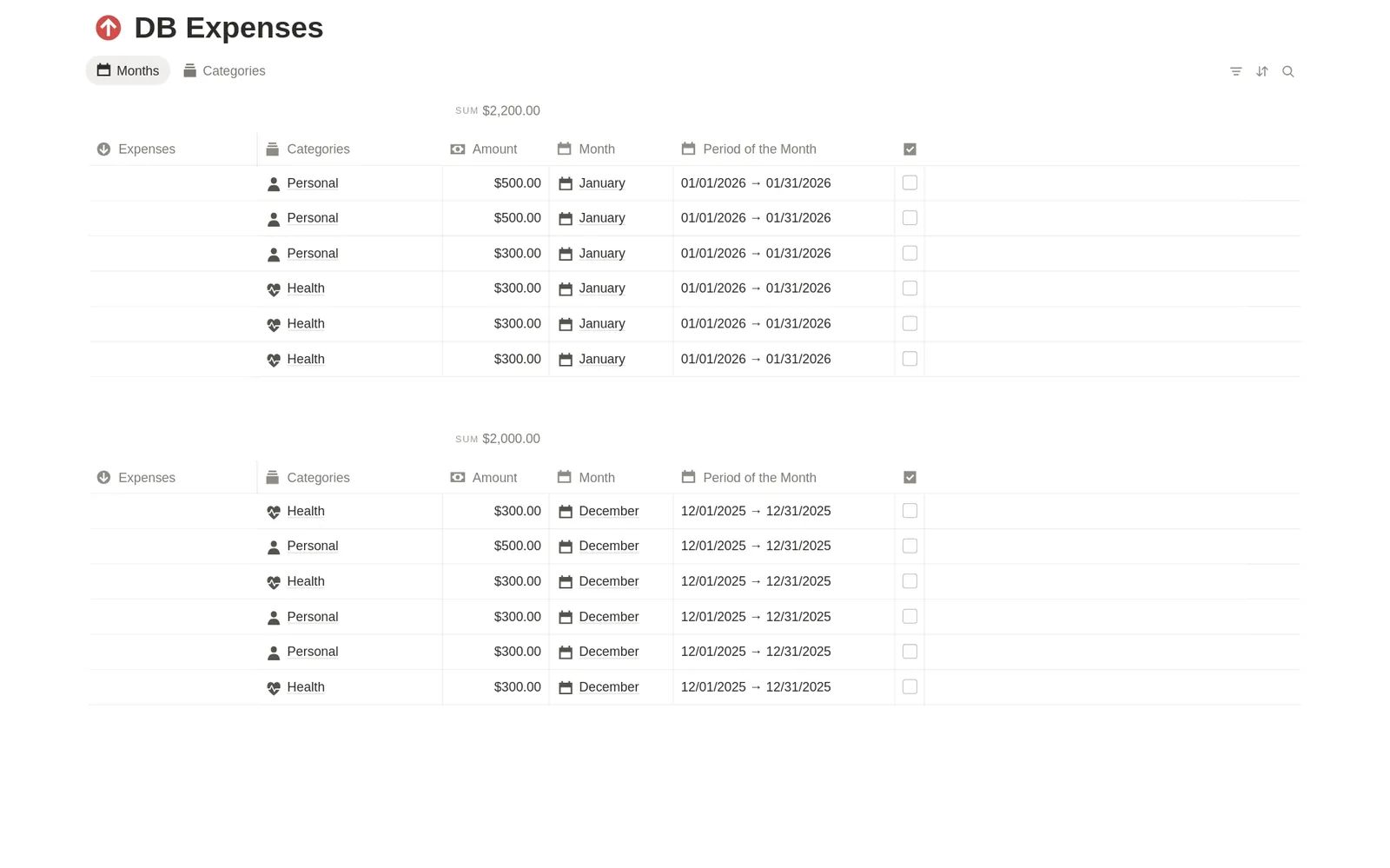Switch to the Categories view tab

[x=224, y=71]
